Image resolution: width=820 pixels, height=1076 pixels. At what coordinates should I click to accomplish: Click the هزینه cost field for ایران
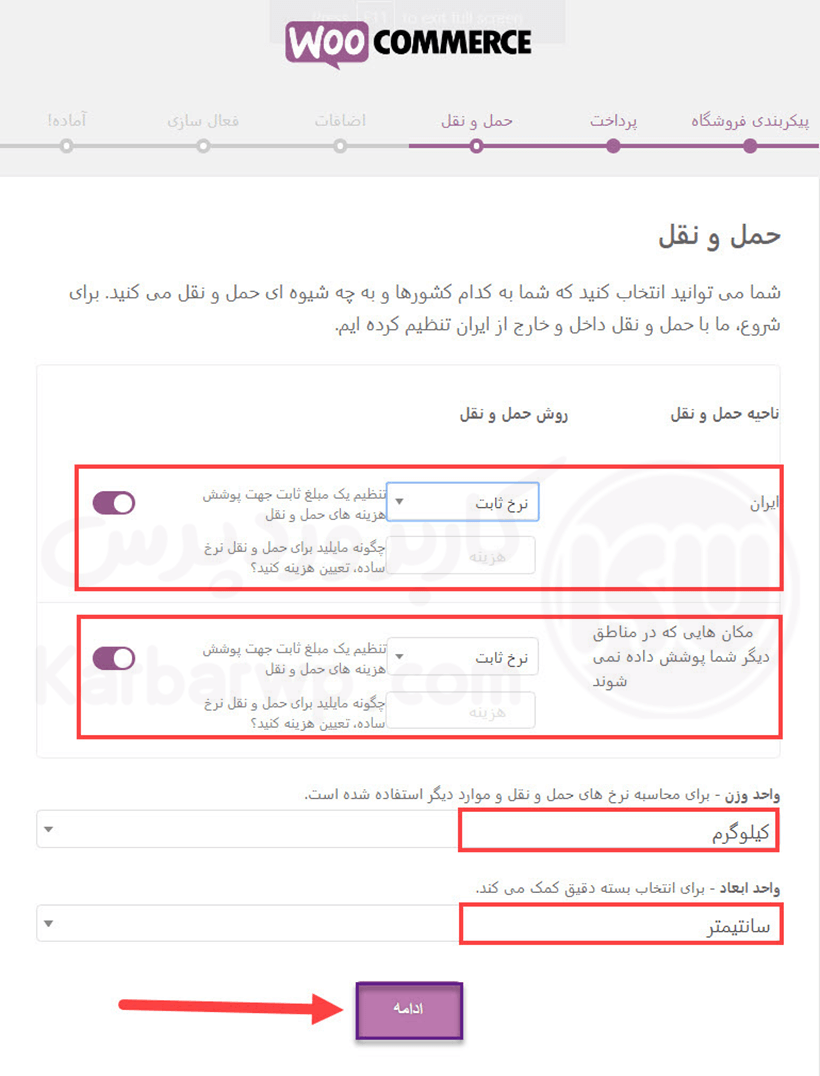tap(461, 556)
